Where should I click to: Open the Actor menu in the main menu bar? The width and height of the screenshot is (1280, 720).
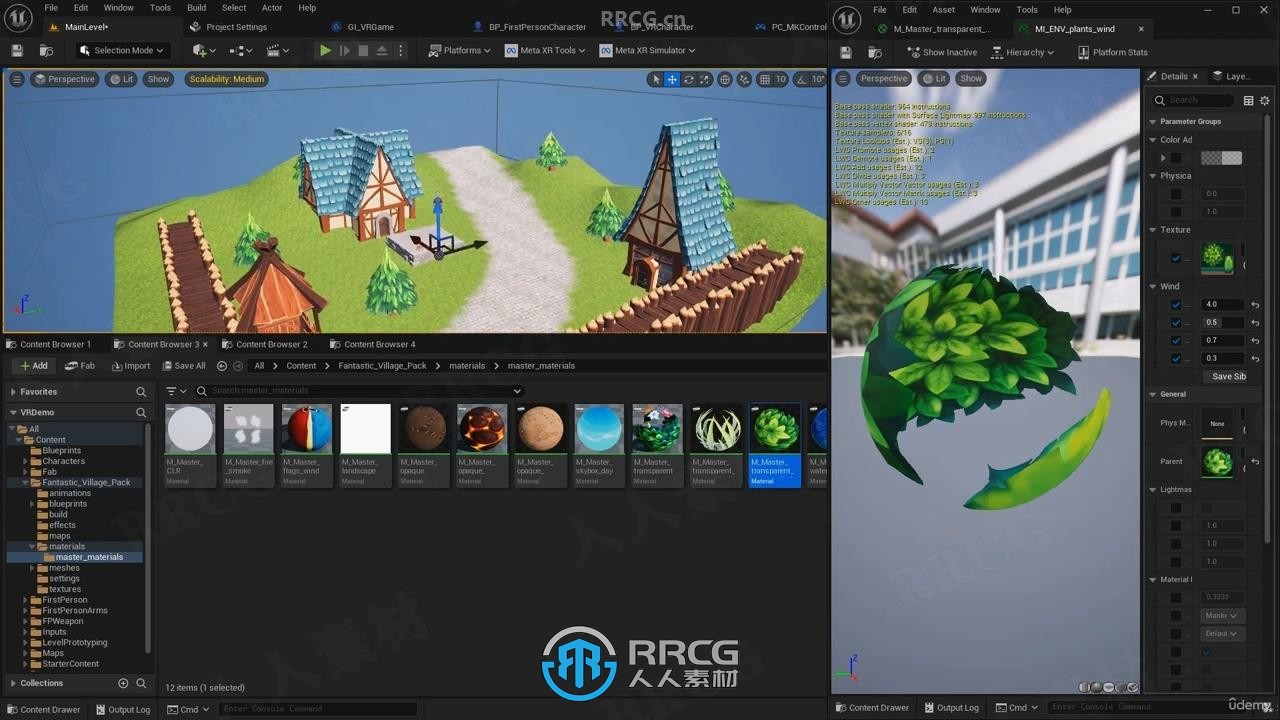[272, 8]
